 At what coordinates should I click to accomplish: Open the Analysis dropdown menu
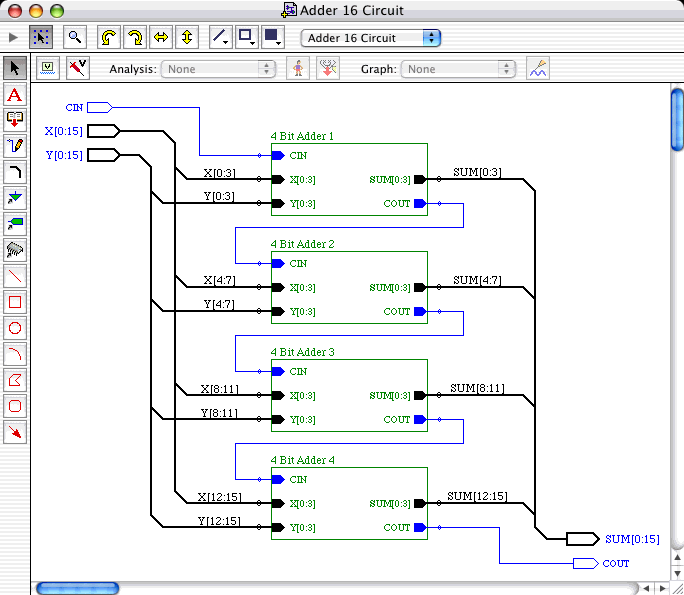pos(219,69)
